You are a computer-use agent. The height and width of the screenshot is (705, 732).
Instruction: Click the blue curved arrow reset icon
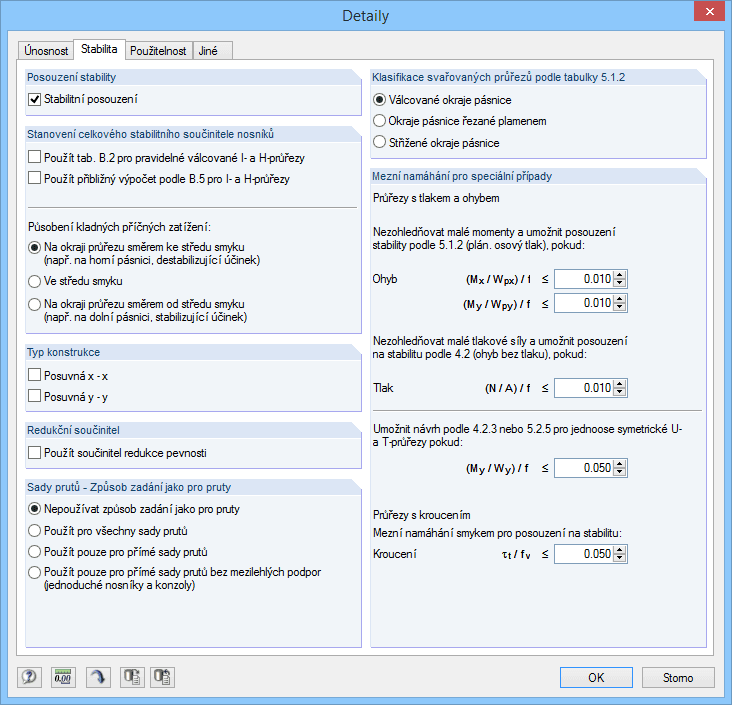[98, 677]
